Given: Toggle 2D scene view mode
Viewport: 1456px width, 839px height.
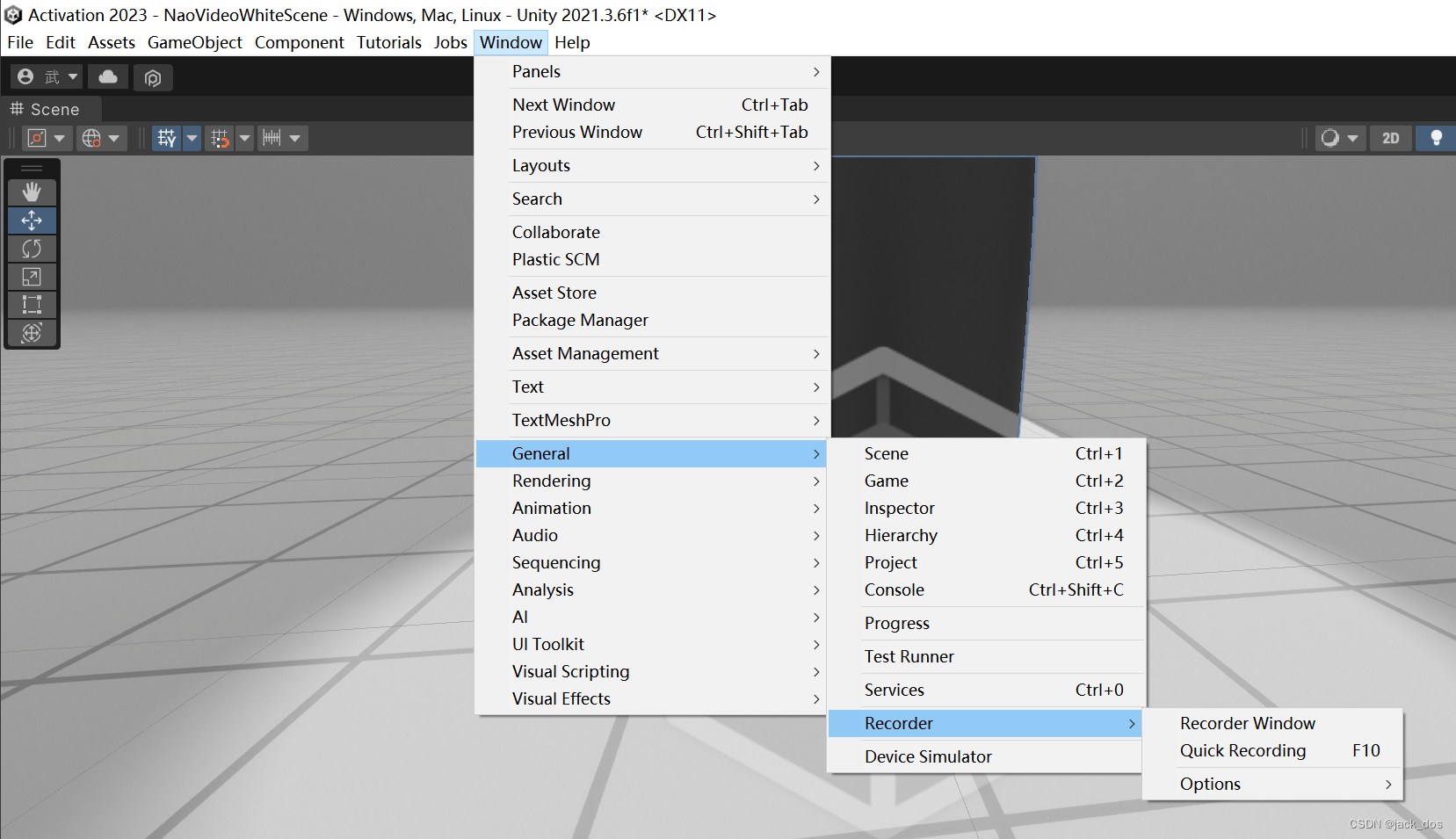Looking at the screenshot, I should [x=1390, y=138].
